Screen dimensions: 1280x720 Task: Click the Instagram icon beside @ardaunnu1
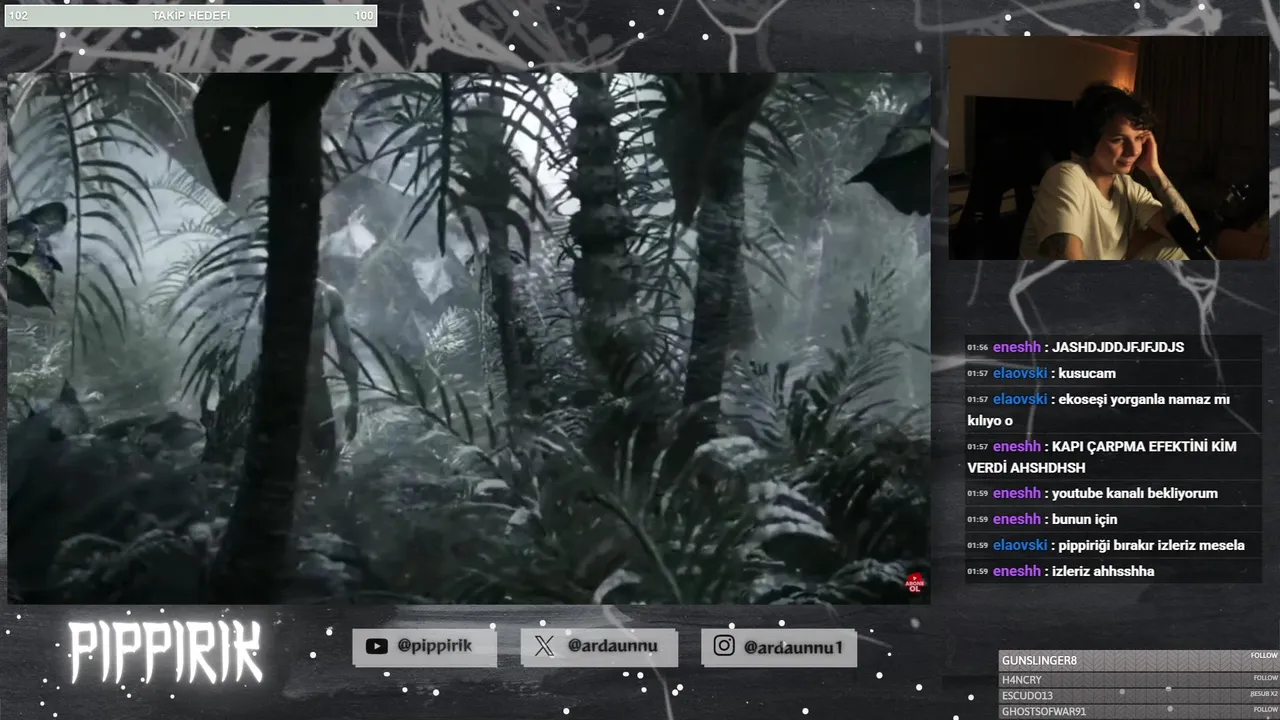click(x=724, y=646)
